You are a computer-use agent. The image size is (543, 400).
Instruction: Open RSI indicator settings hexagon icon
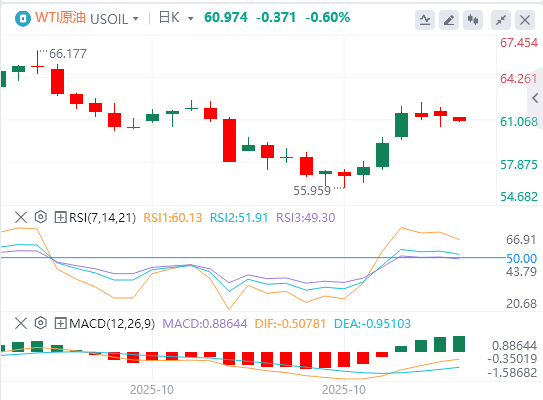[41, 217]
